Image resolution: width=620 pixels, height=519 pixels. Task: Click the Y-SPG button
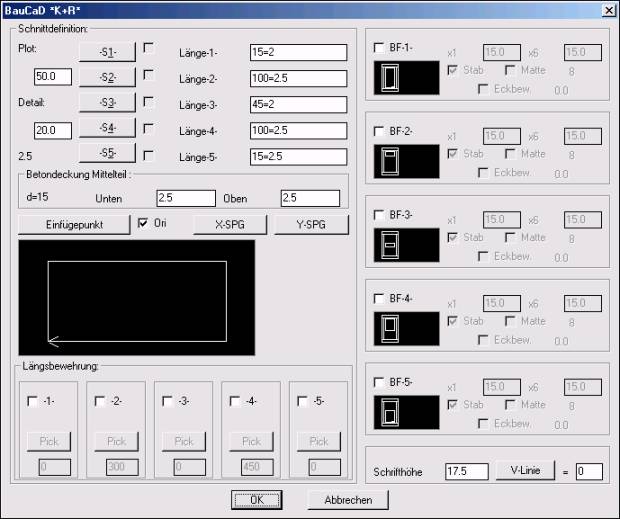point(311,225)
